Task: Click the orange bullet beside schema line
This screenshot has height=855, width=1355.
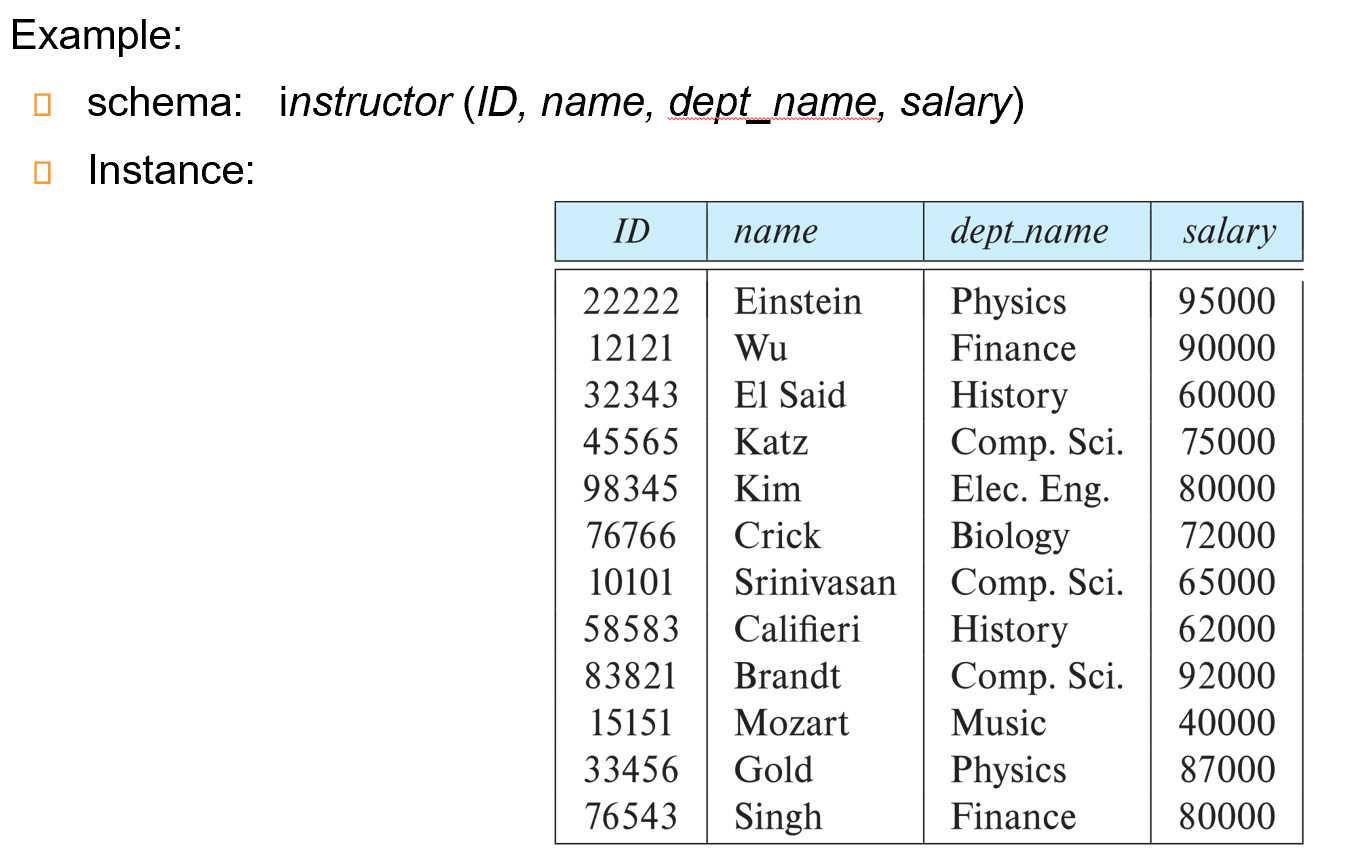Action: (x=41, y=104)
